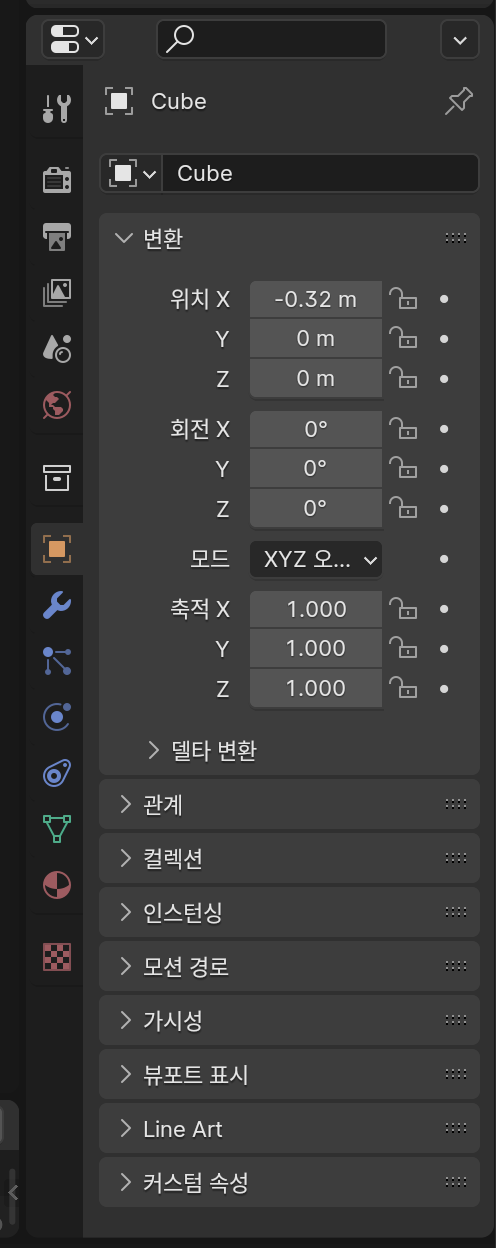This screenshot has width=496, height=1248.
Task: Animate 위치 Y property dot
Action: pos(444,339)
